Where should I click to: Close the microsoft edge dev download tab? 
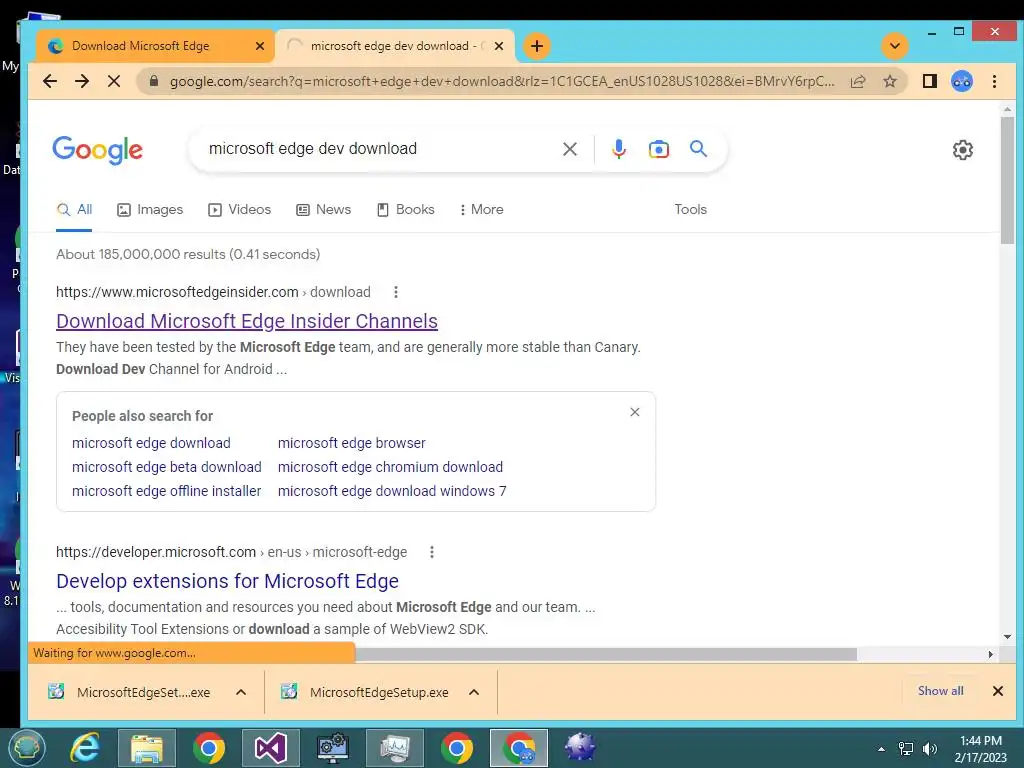coord(499,46)
